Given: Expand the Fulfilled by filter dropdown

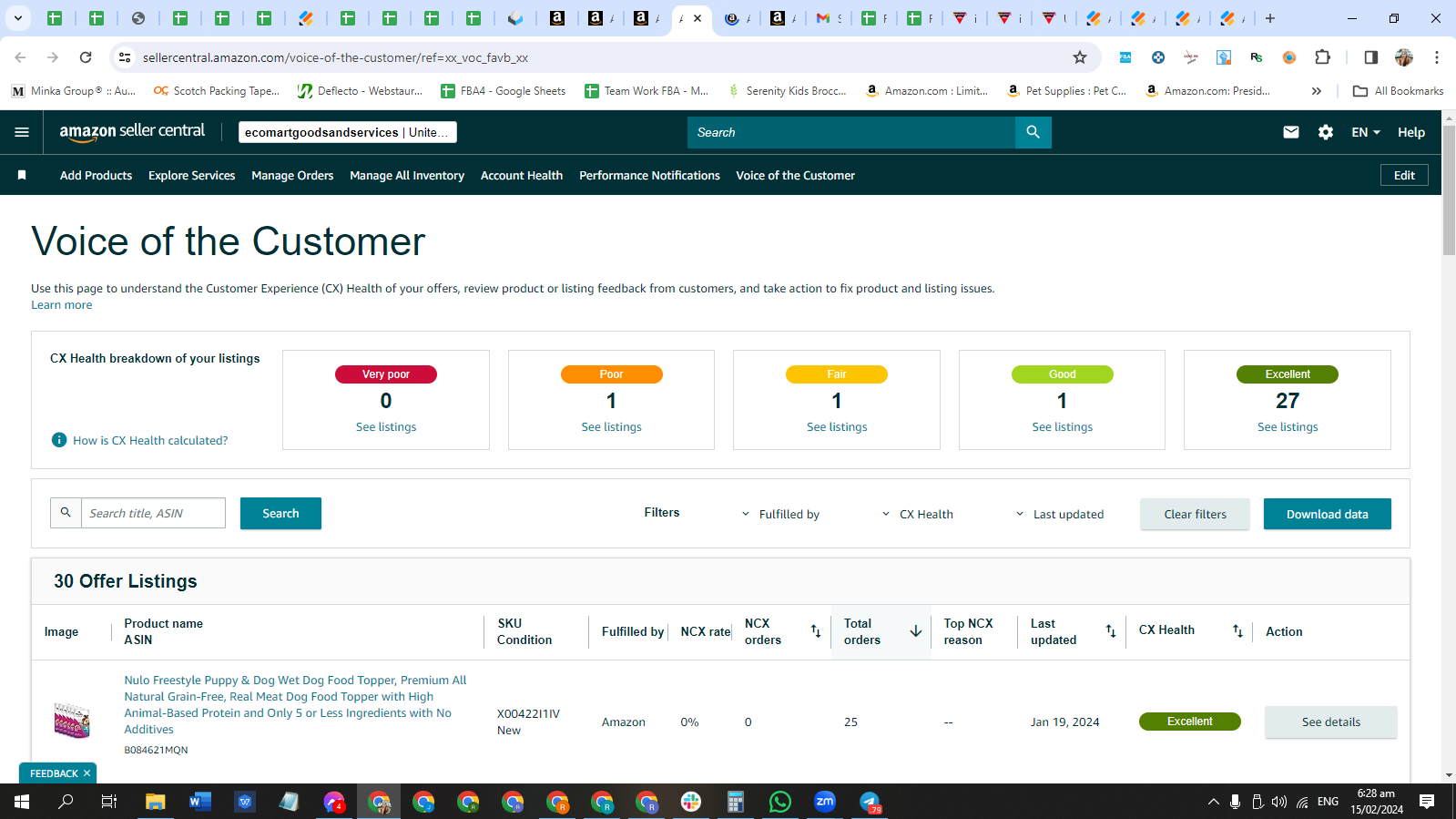Looking at the screenshot, I should click(780, 514).
